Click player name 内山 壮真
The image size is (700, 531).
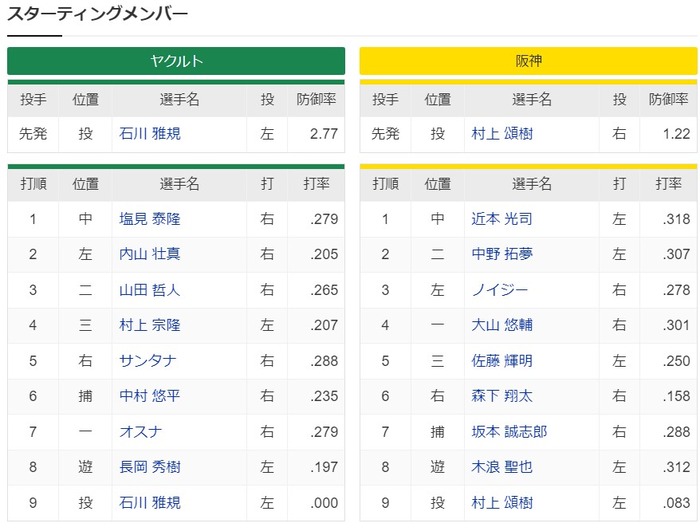149,254
